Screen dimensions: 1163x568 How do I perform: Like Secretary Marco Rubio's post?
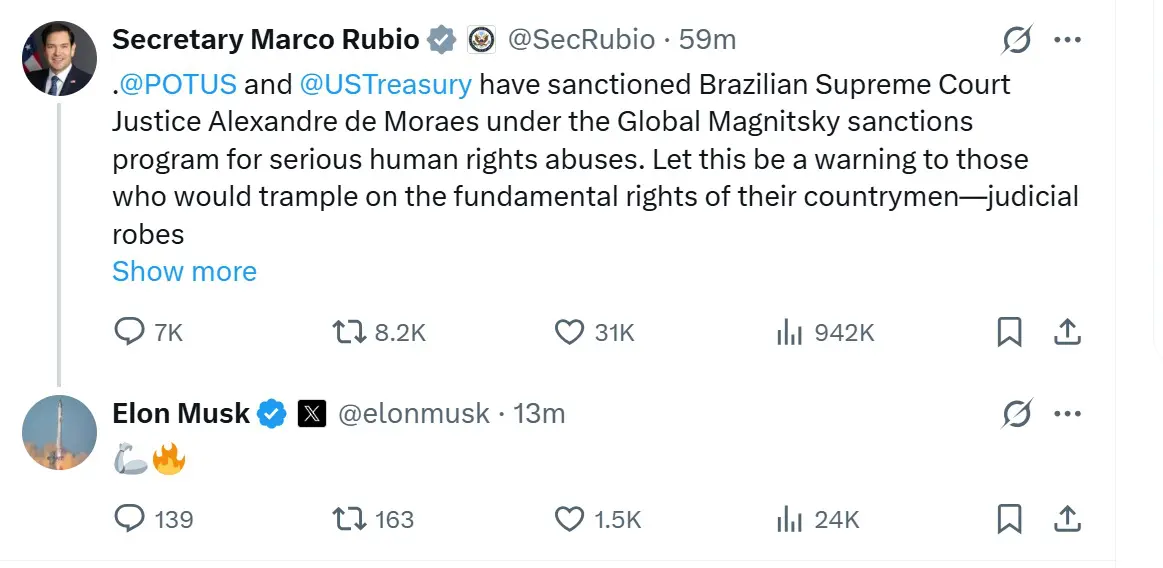(x=569, y=332)
